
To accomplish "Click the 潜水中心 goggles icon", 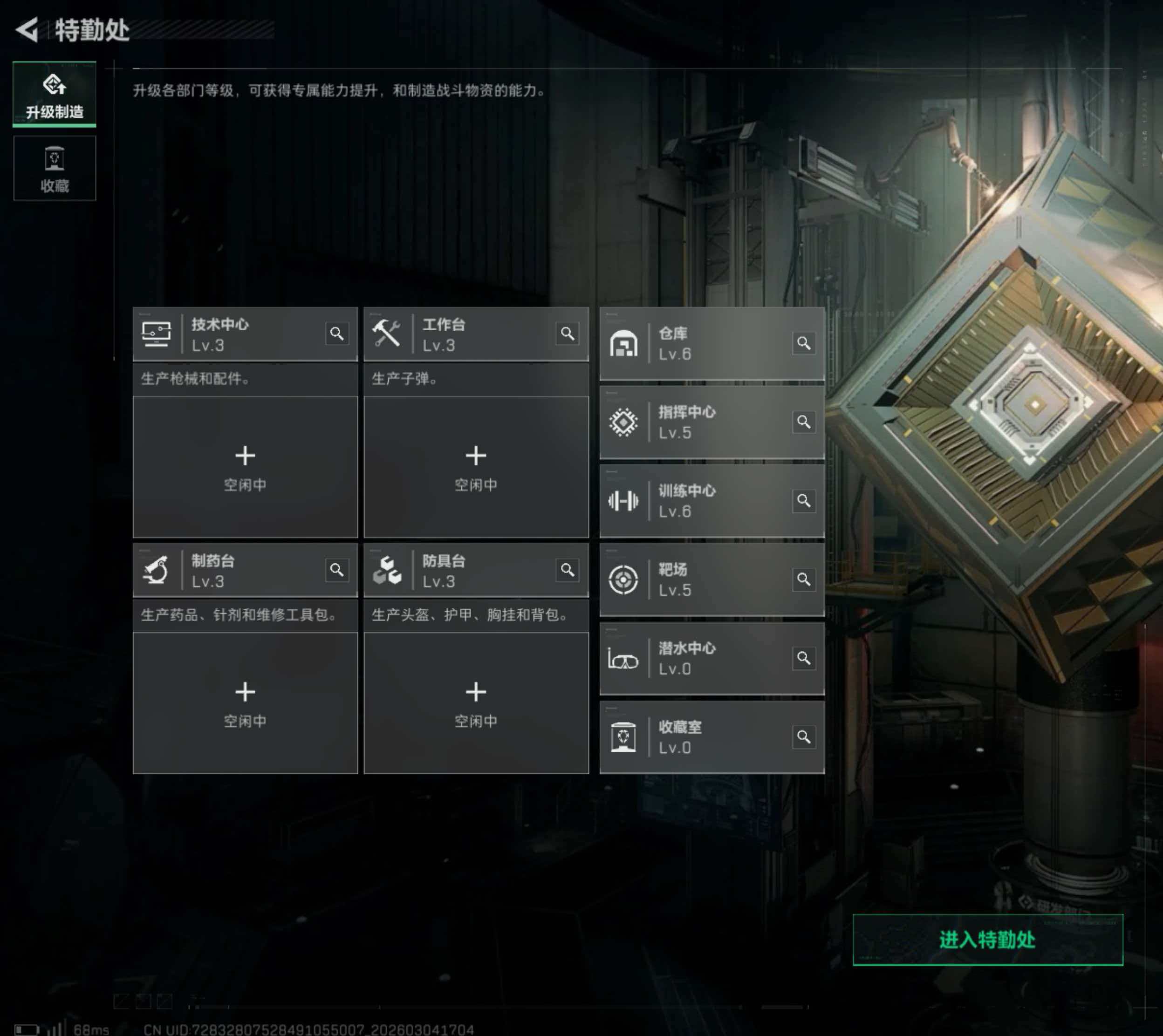I will pos(623,659).
